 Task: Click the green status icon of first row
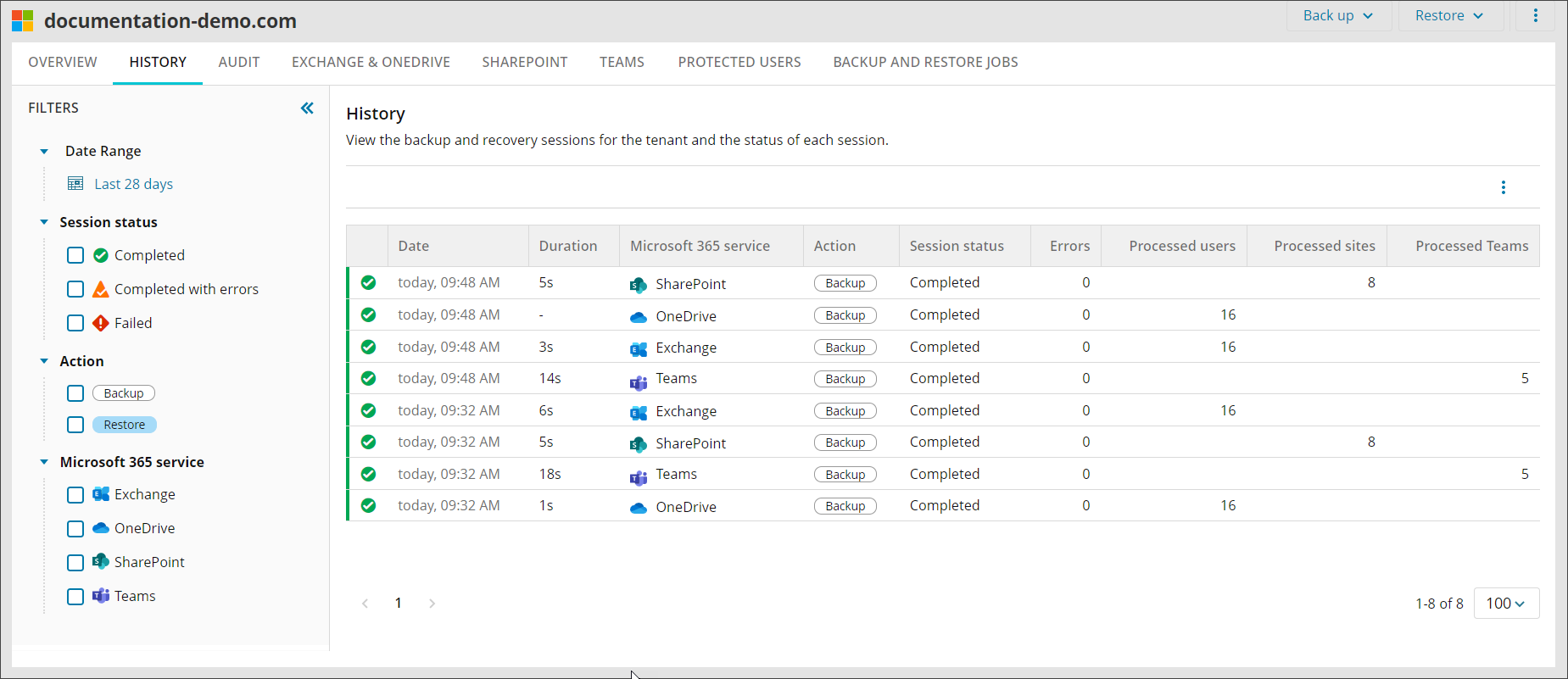click(x=368, y=283)
